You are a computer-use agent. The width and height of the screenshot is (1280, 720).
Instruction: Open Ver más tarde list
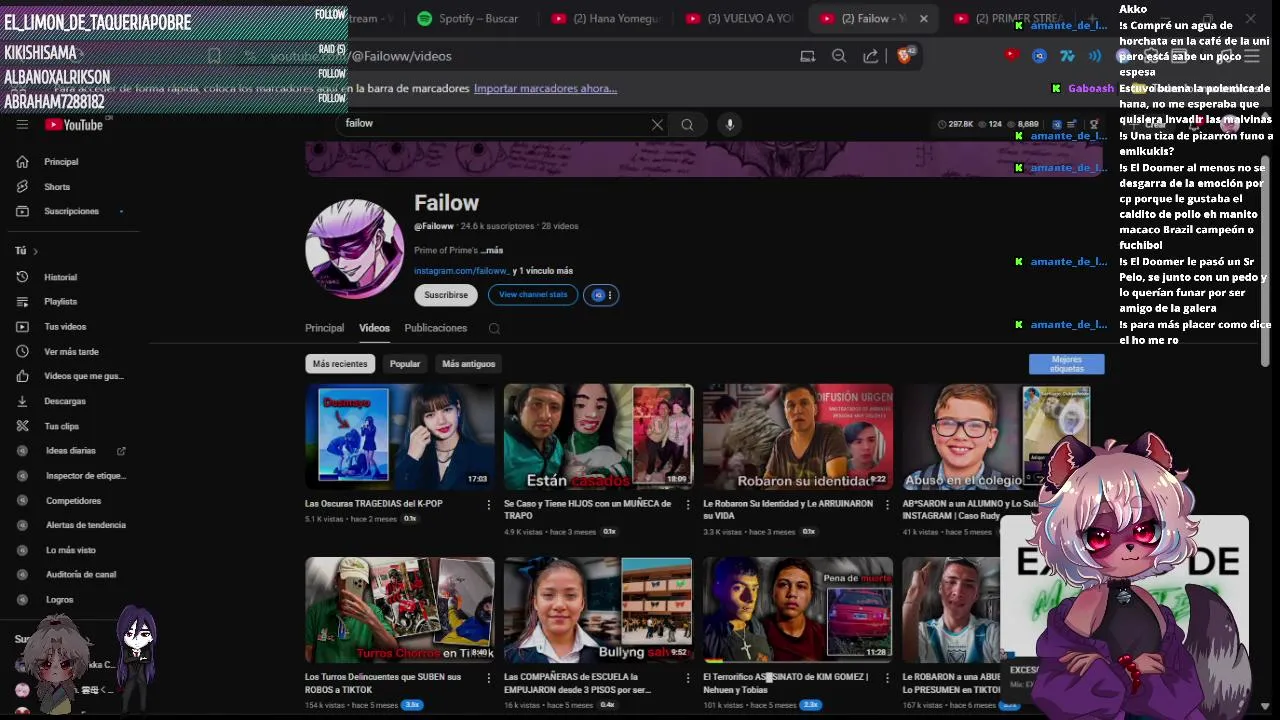coord(71,352)
